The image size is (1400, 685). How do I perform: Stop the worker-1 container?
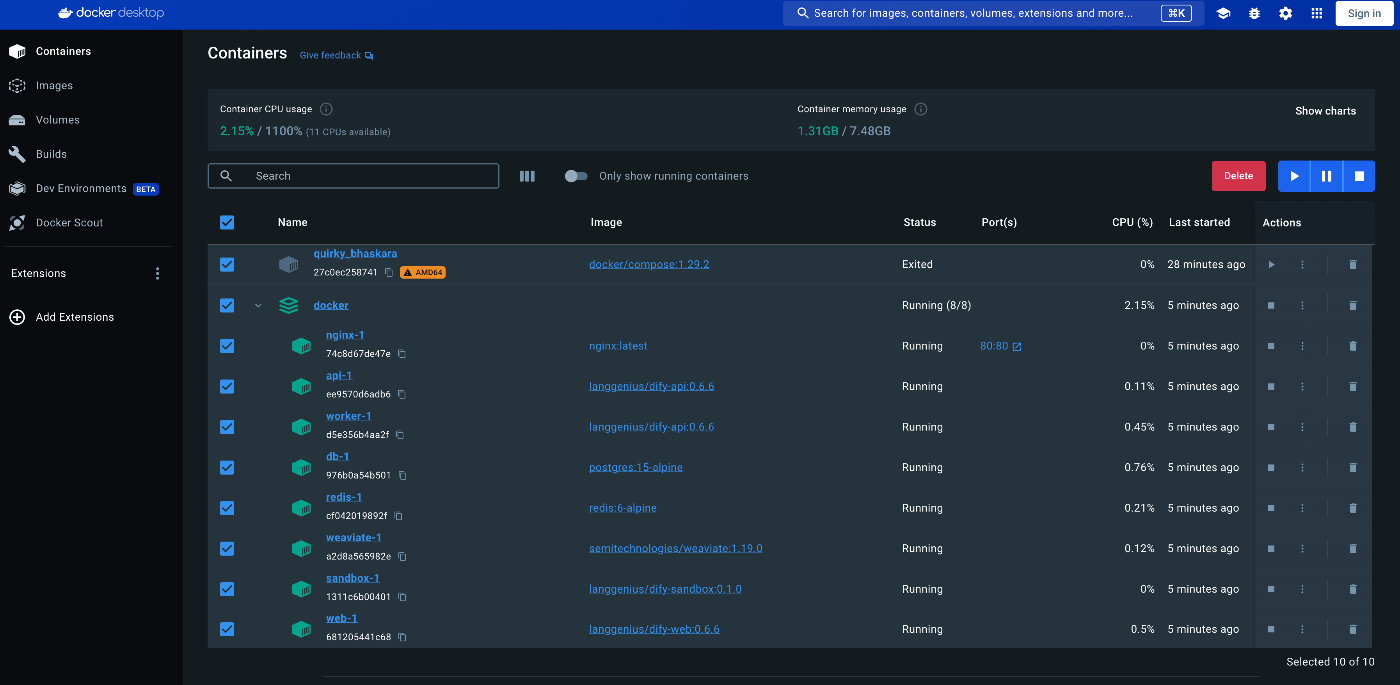coord(1271,427)
